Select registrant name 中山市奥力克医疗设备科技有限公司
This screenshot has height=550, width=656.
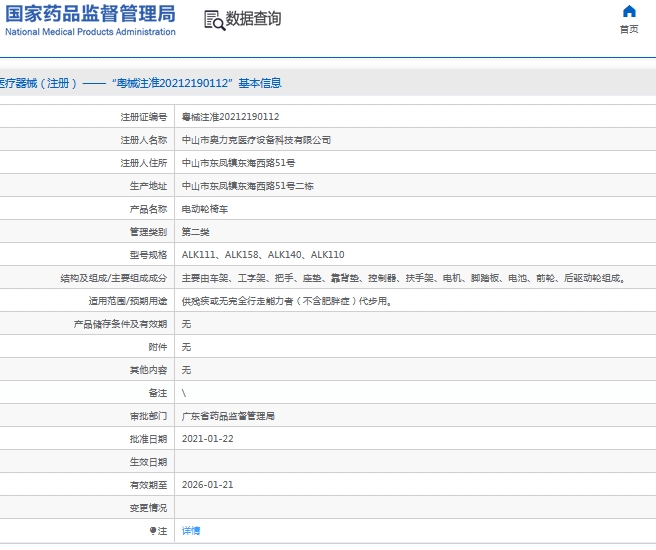click(256, 140)
